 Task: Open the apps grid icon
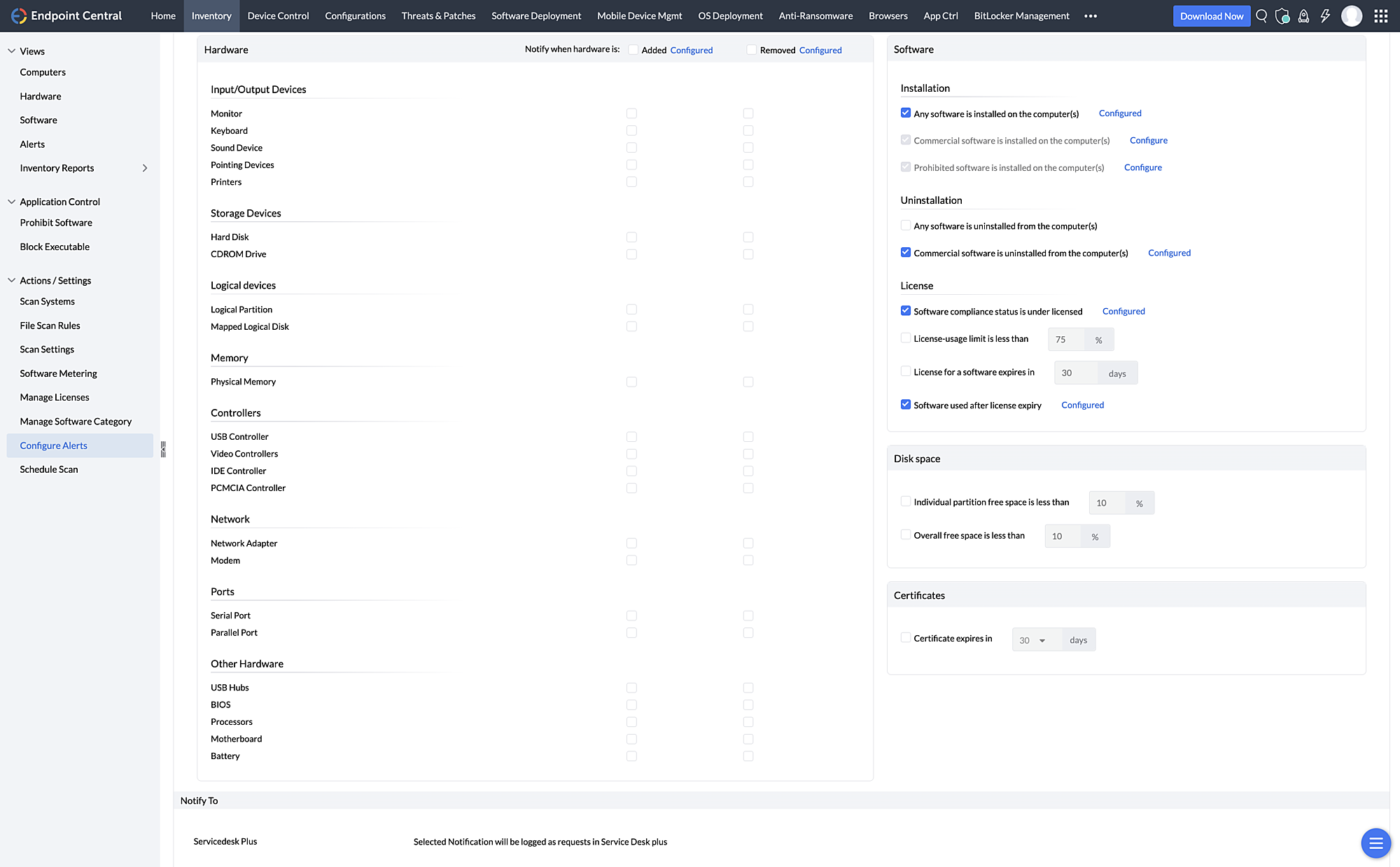coord(1380,15)
